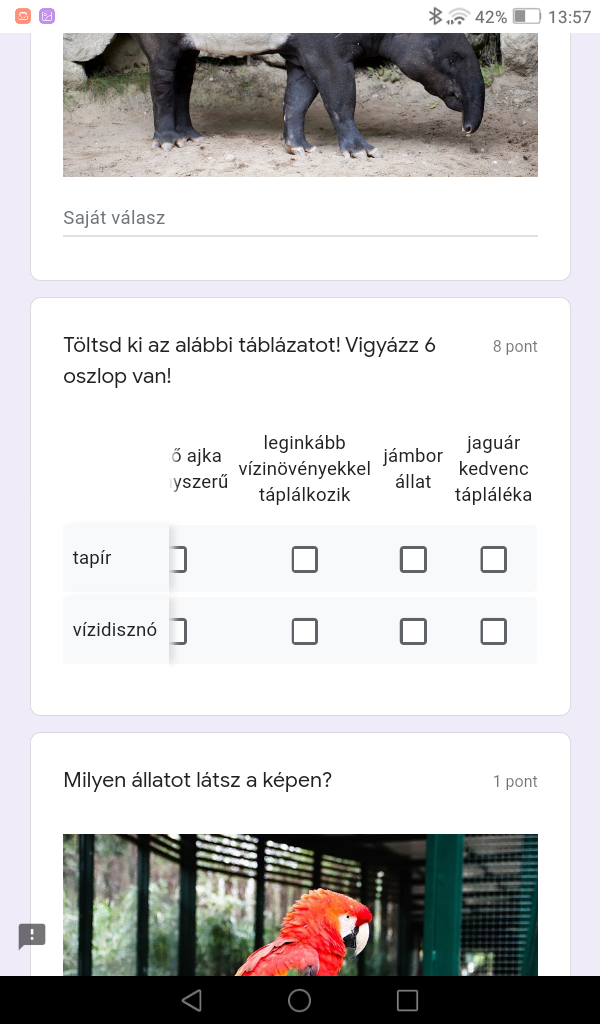Screen dimensions: 600x1024
Task: Tap the vízidisznó row label
Action: click(115, 631)
